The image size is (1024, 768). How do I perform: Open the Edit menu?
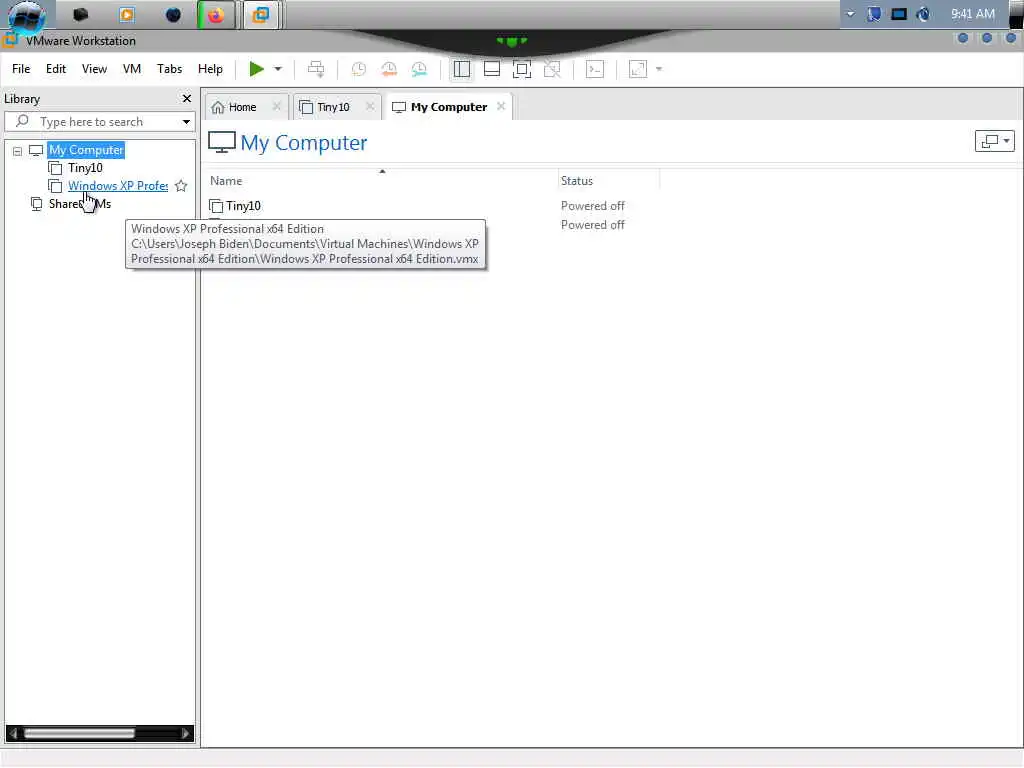click(56, 69)
